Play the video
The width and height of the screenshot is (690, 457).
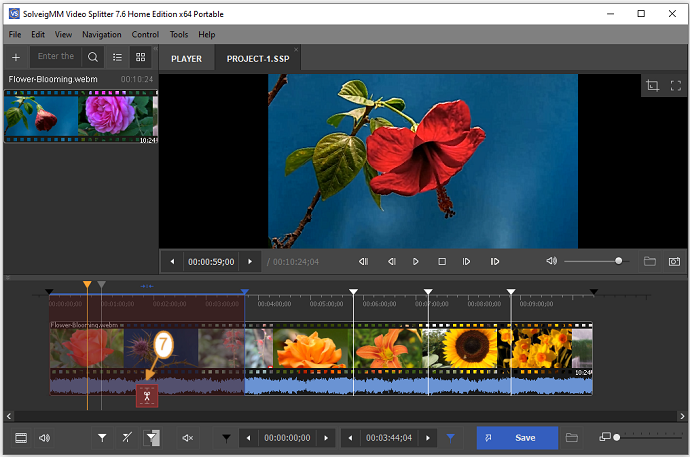tap(415, 262)
